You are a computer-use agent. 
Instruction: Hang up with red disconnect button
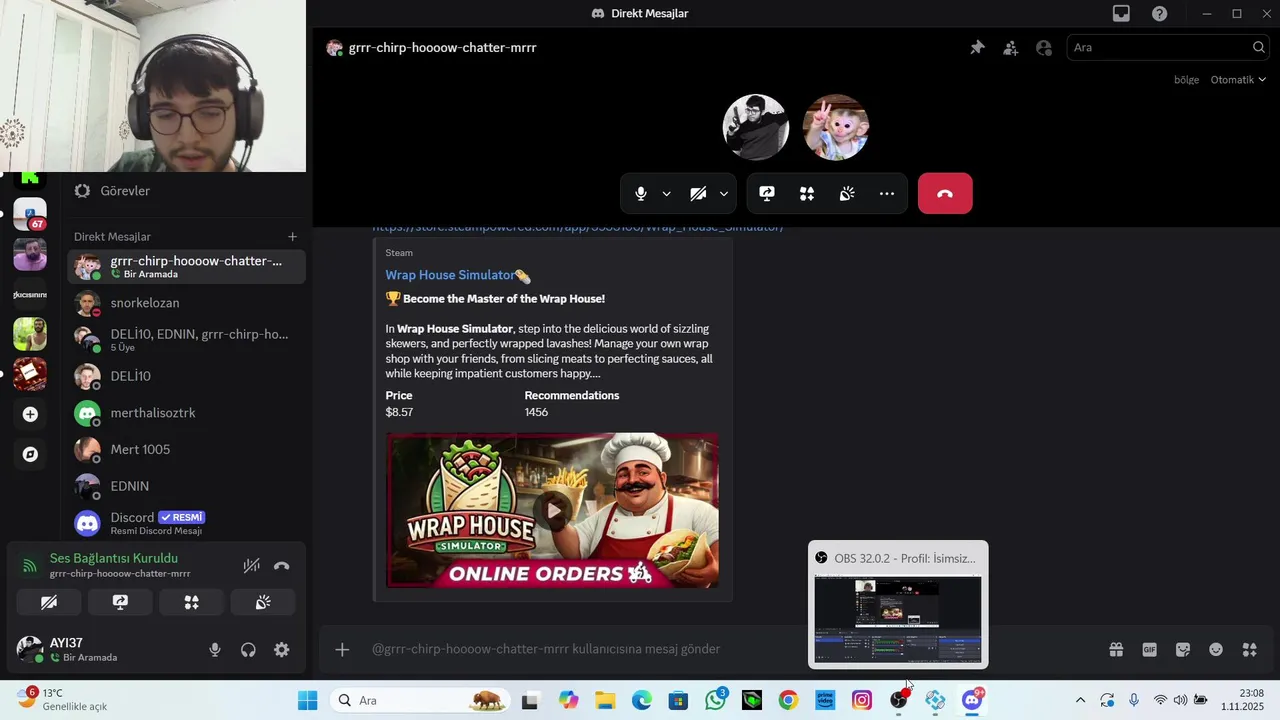(945, 194)
